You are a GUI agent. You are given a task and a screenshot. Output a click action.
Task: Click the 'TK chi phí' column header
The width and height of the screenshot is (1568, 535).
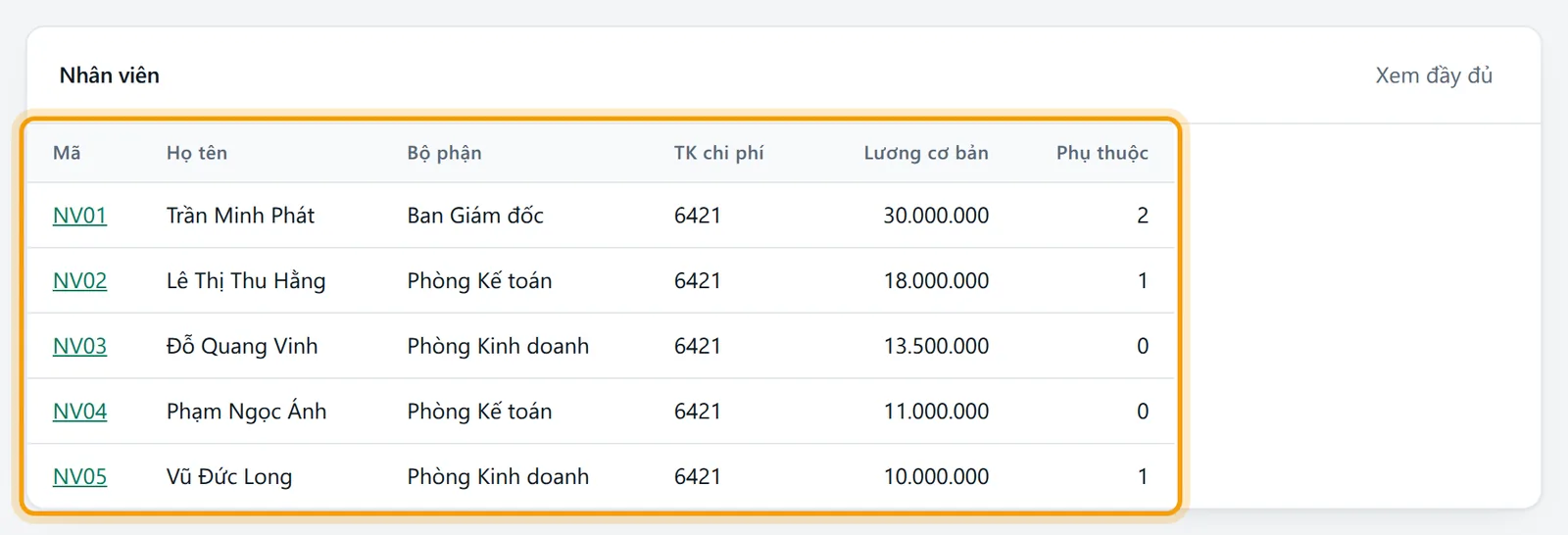[x=718, y=153]
